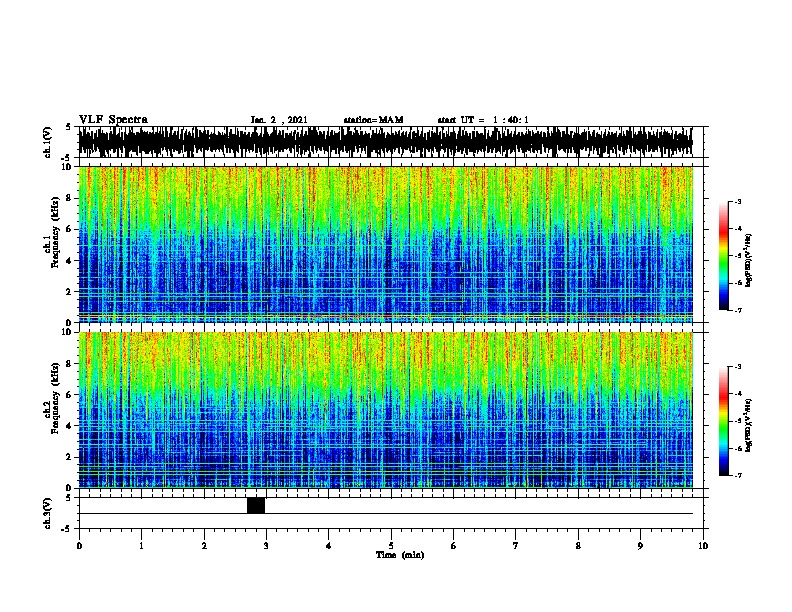Click the ch.3(V) axis label at the bottom
Image resolution: width=792 pixels, height=612 pixels.
[x=47, y=513]
